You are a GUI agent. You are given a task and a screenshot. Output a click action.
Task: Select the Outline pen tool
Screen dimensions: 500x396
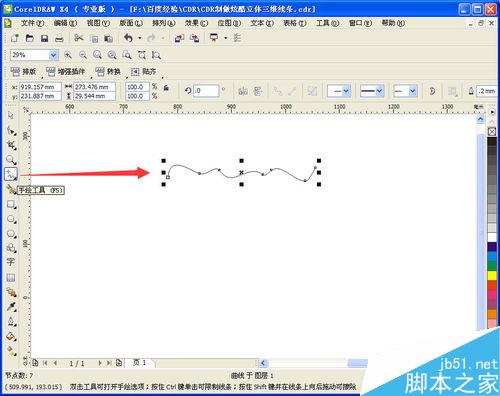[x=11, y=322]
